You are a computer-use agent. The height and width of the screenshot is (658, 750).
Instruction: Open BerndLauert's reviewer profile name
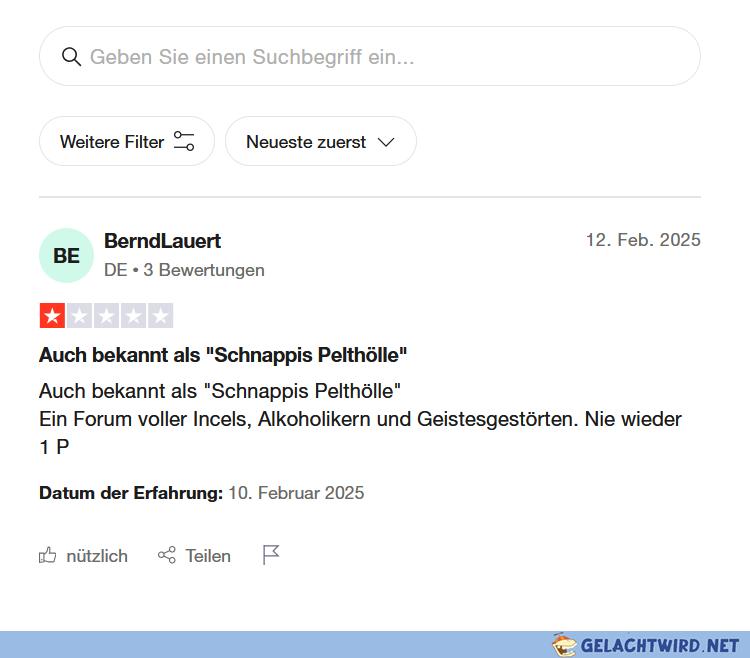tap(163, 241)
